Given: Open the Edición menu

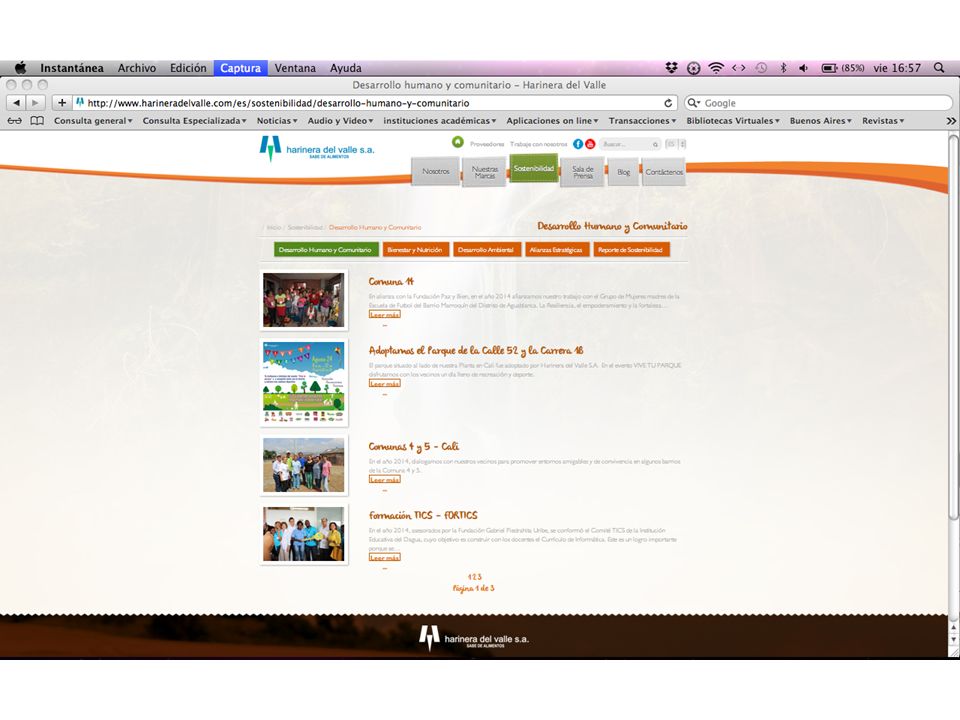Looking at the screenshot, I should point(188,68).
